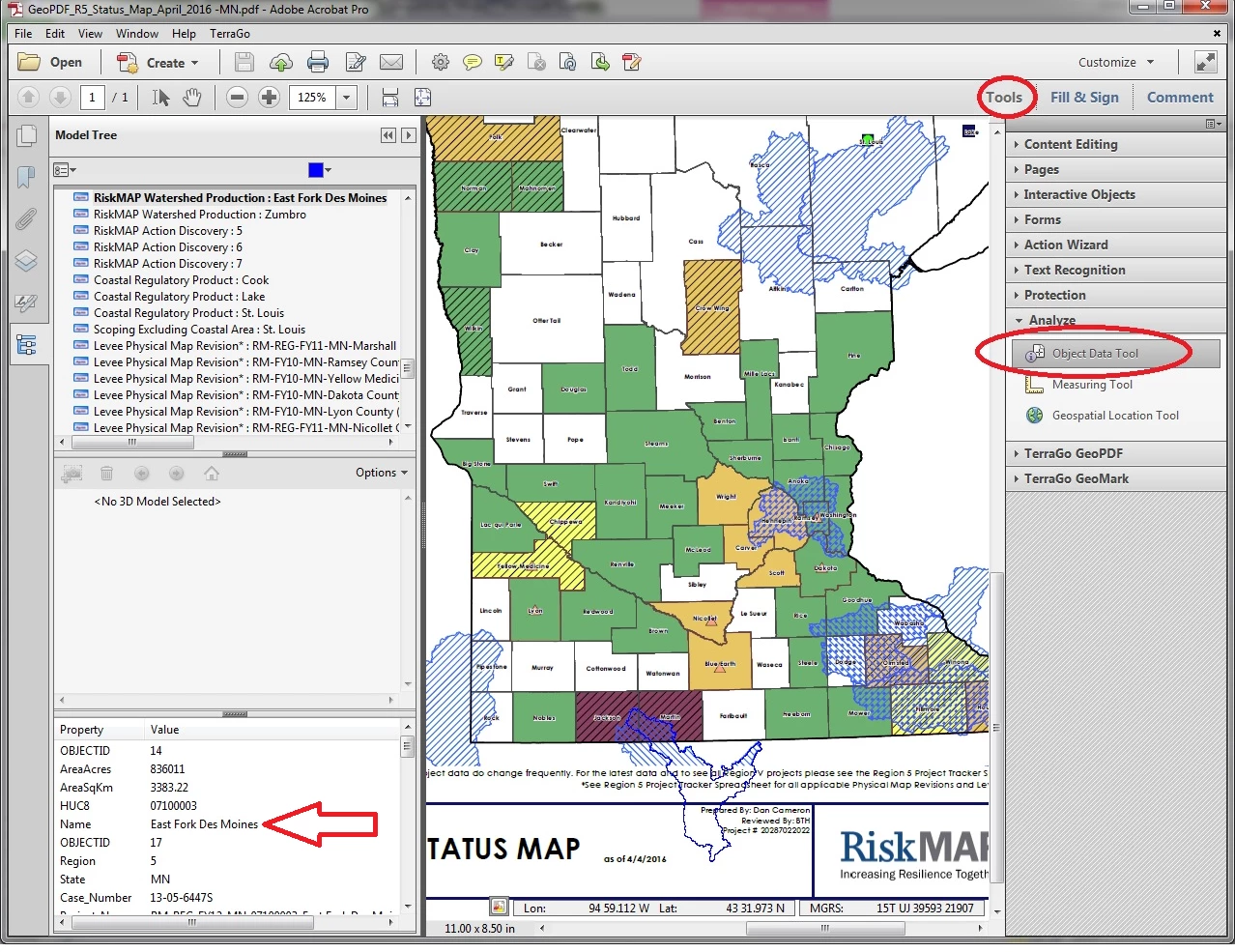1235x952 pixels.
Task: Click the East Fork Des Moines name value
Action: [x=204, y=824]
